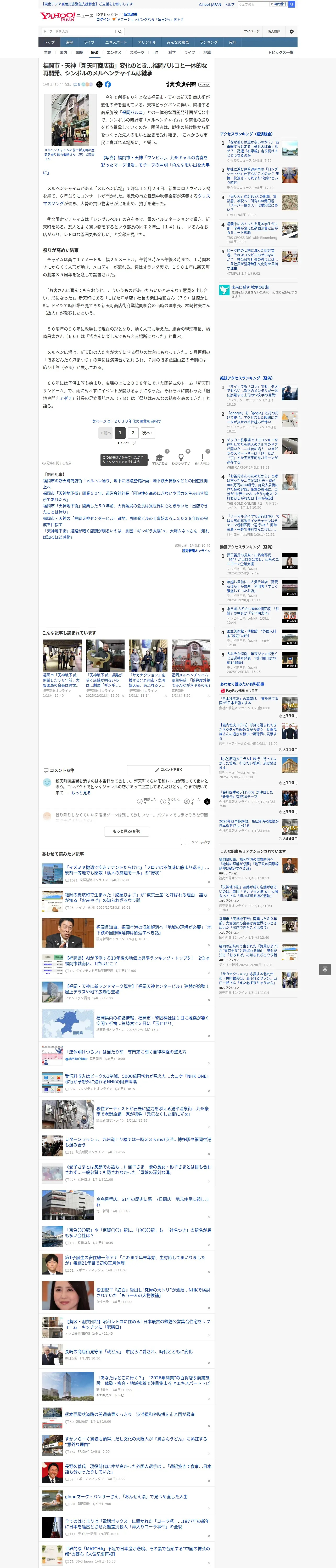The image size is (336, 1568).
Task: Click Yomiuri Shimbun Online logo
Action: [x=188, y=85]
